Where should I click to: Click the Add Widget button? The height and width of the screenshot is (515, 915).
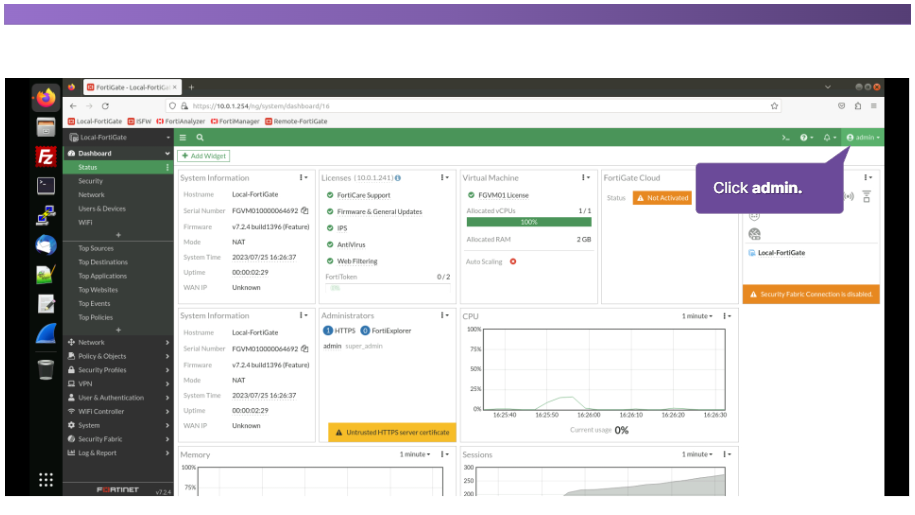pos(204,156)
